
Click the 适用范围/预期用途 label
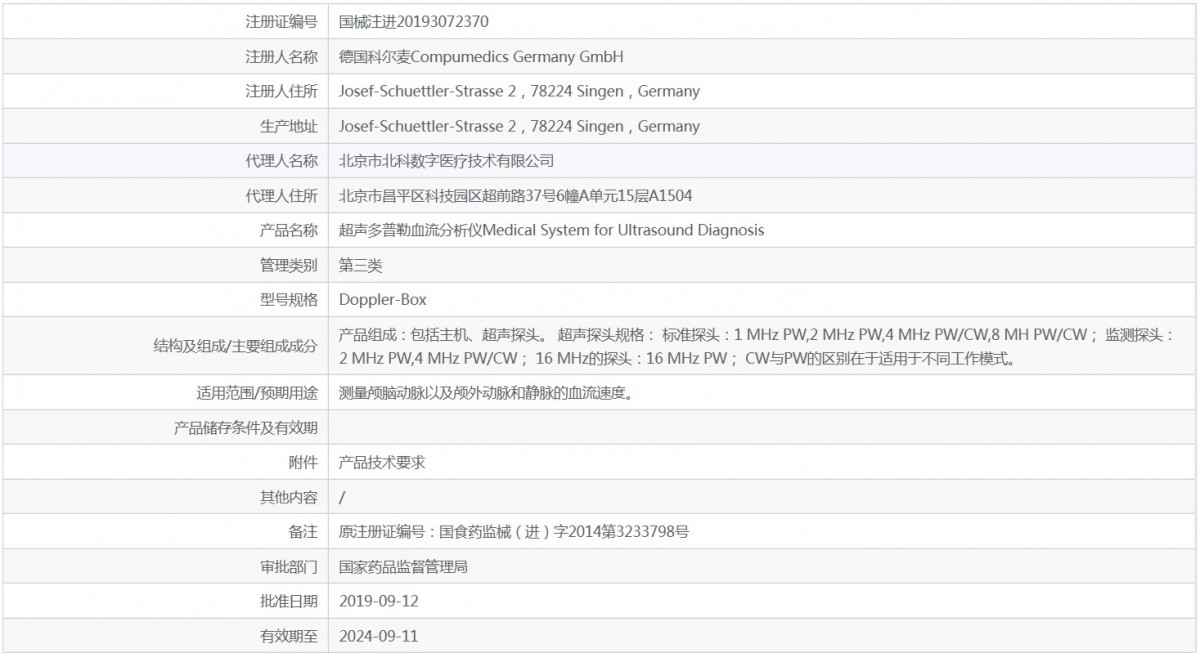pyautogui.click(x=257, y=393)
